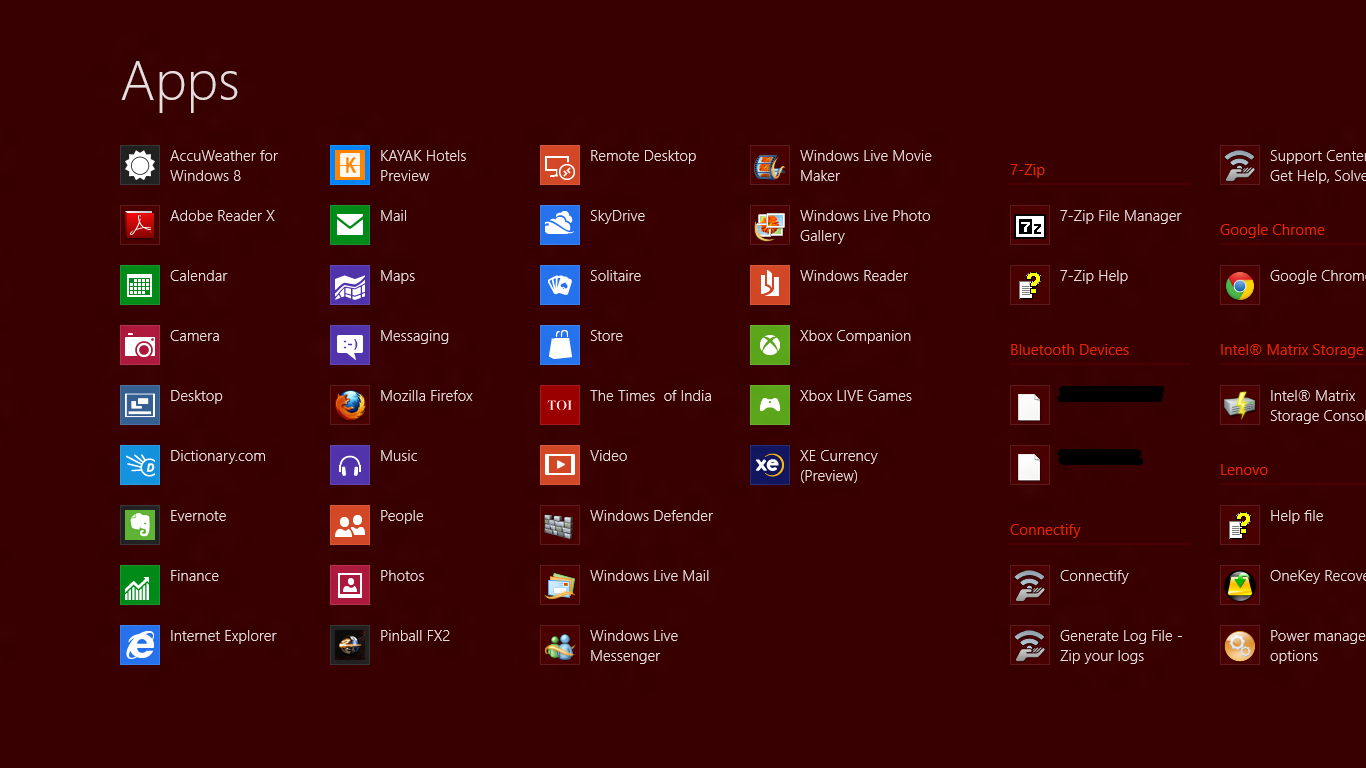Viewport: 1366px width, 768px height.
Task: Click the Desktop tile icon
Action: click(x=140, y=405)
